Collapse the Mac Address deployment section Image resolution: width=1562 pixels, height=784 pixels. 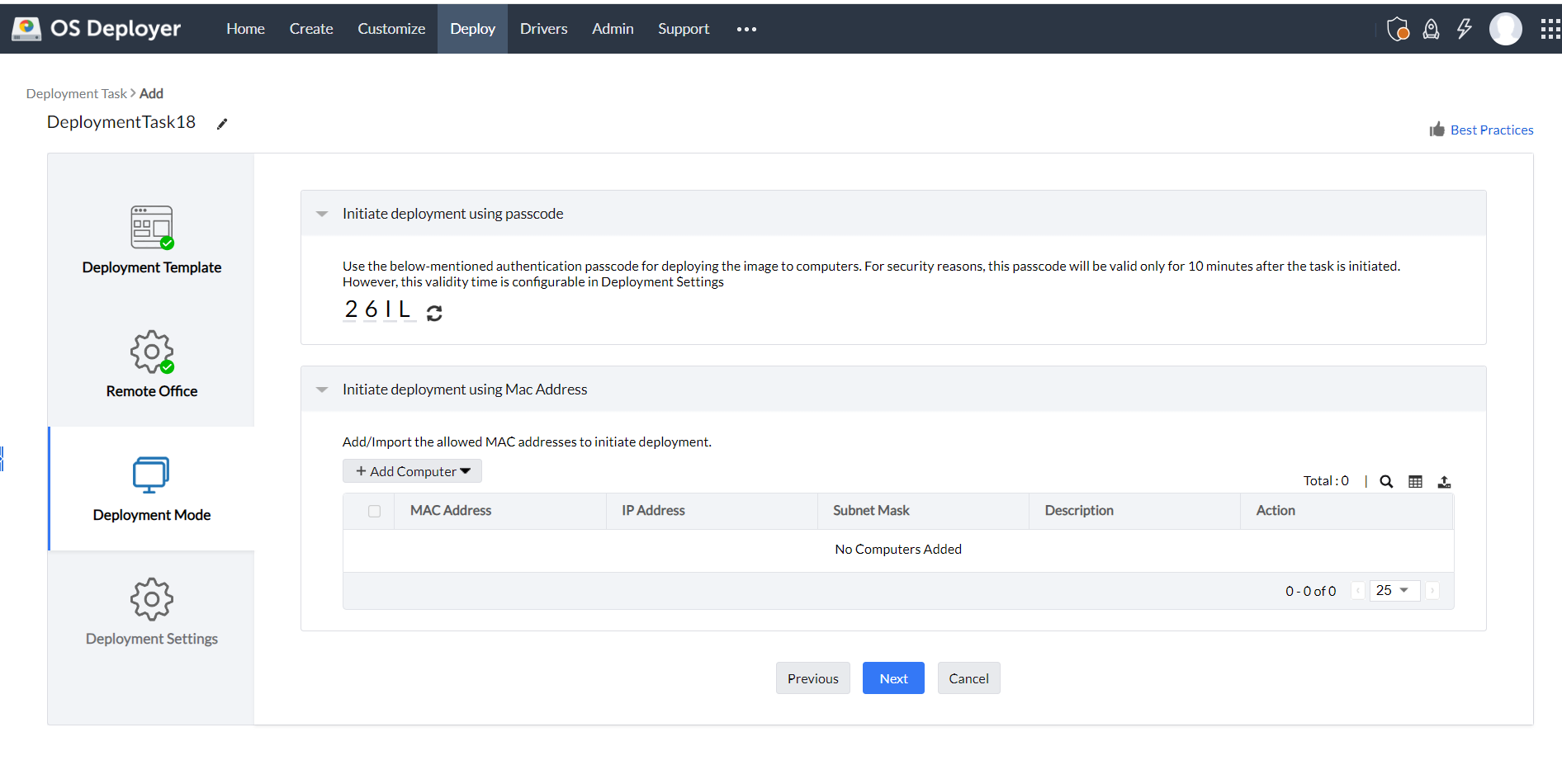click(321, 389)
